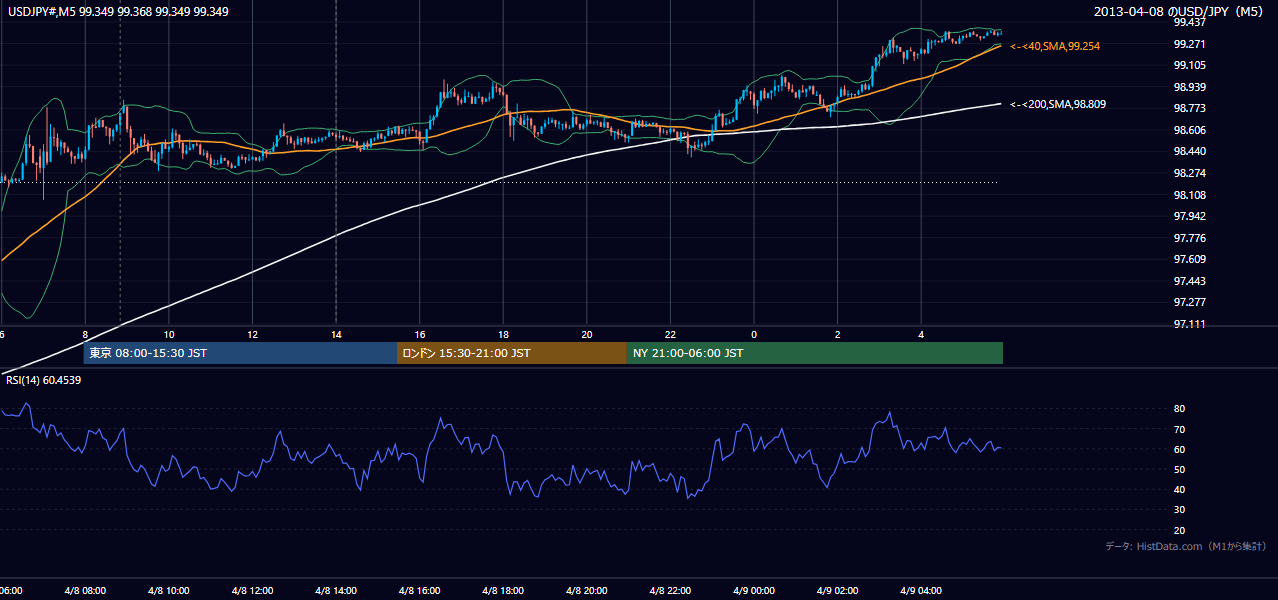Click hour label 10 under price chart
Screen dimensions: 1278x600
169,334
